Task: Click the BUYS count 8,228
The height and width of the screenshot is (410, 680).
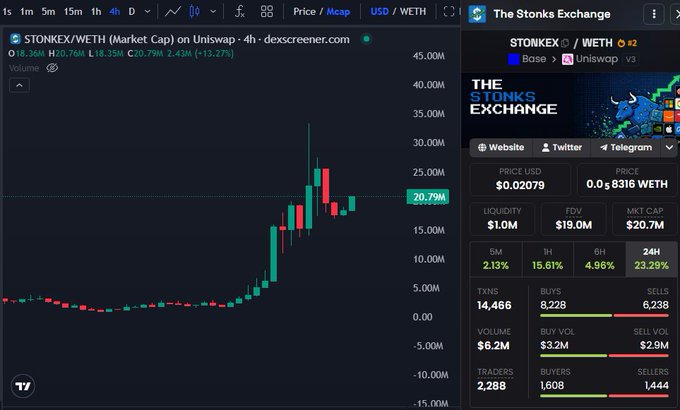Action: click(x=553, y=305)
